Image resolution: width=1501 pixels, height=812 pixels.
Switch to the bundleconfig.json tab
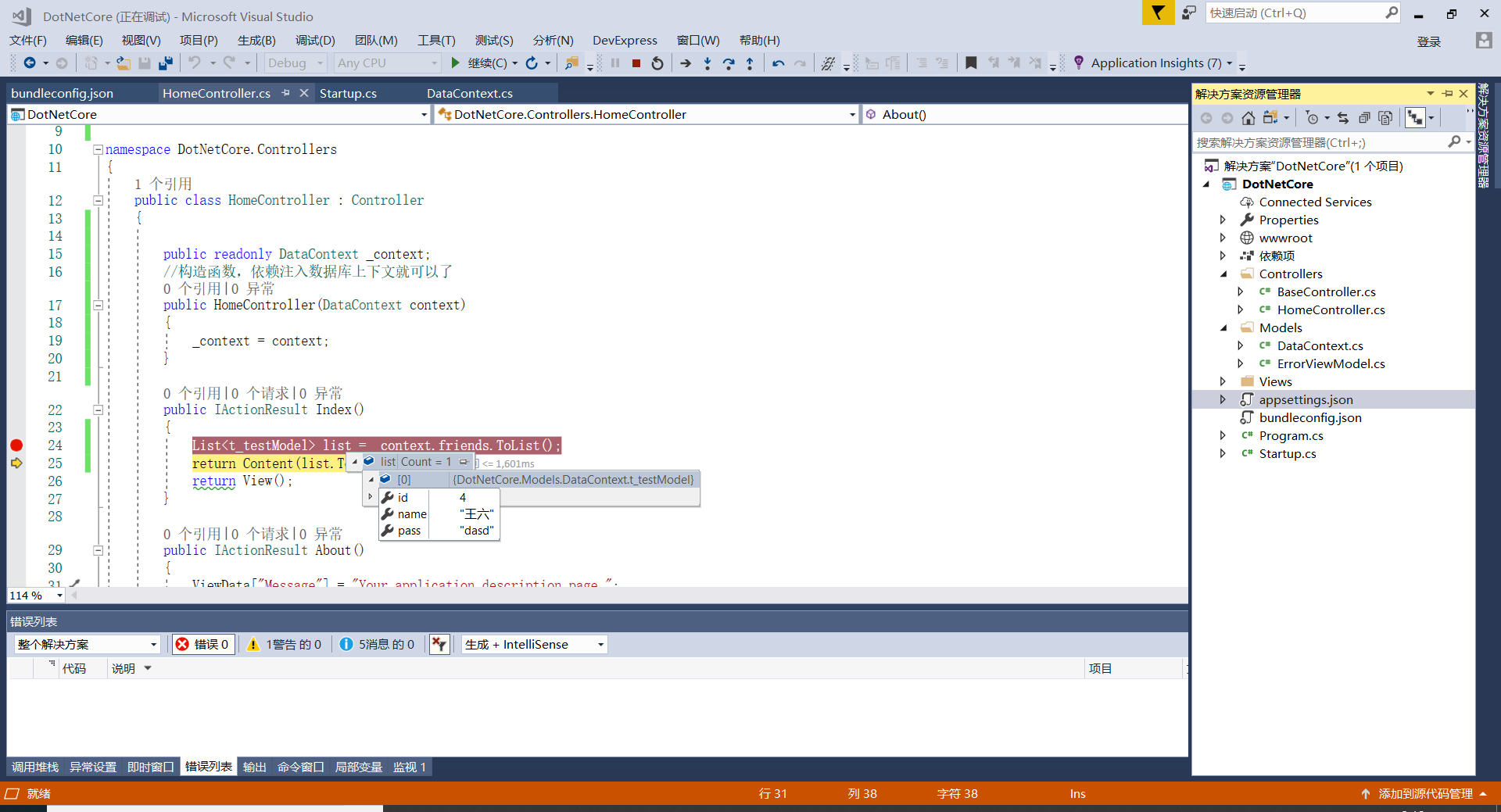click(63, 93)
